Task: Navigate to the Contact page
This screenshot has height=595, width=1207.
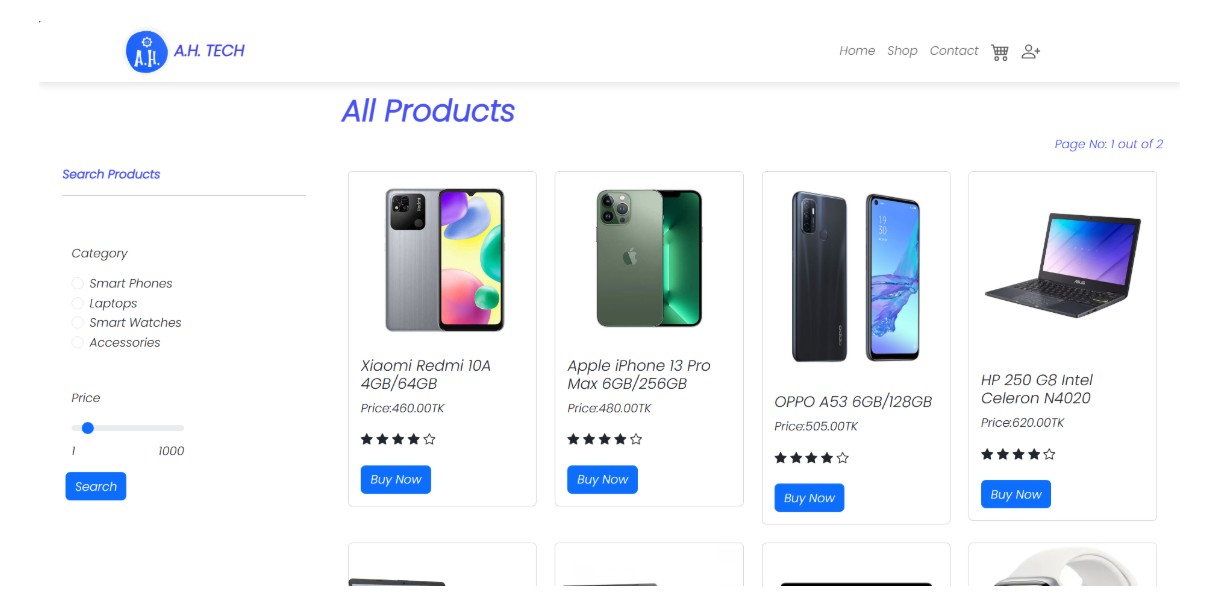Action: click(954, 51)
